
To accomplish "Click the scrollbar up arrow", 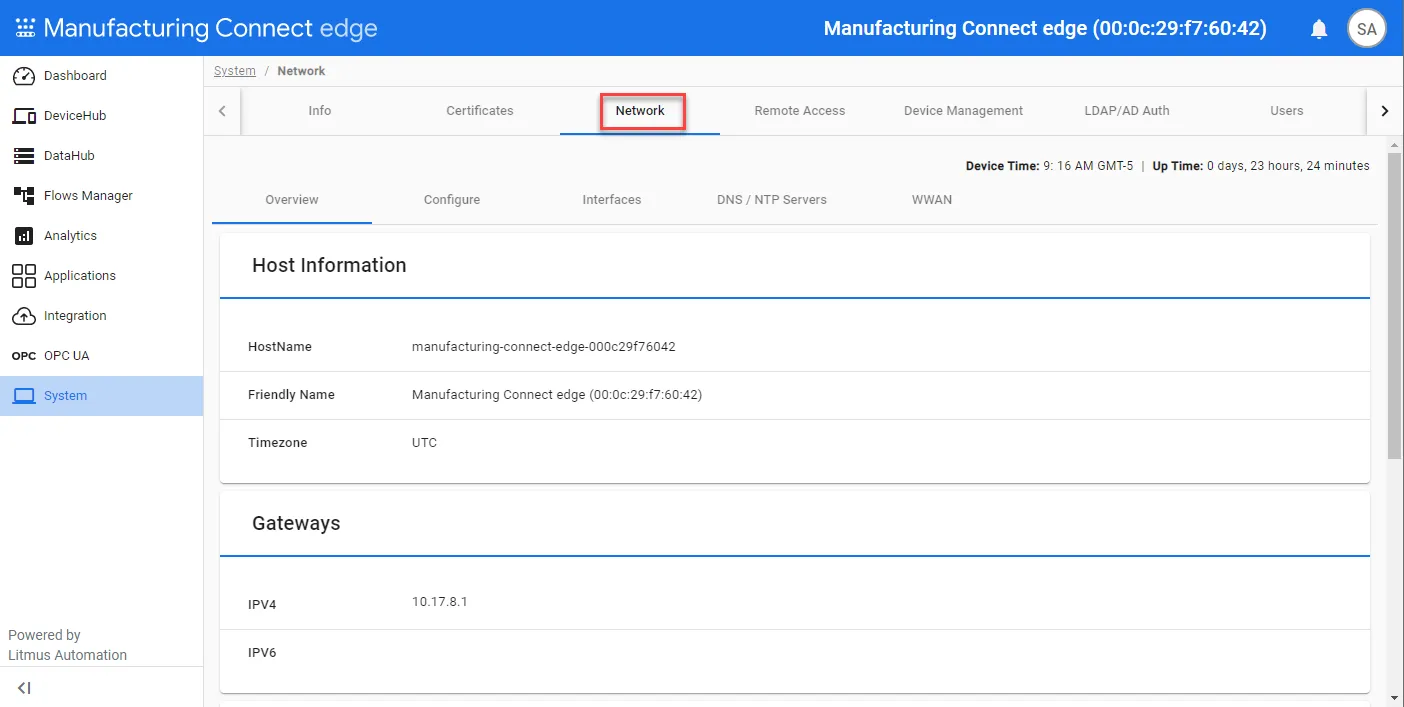I will point(1395,145).
